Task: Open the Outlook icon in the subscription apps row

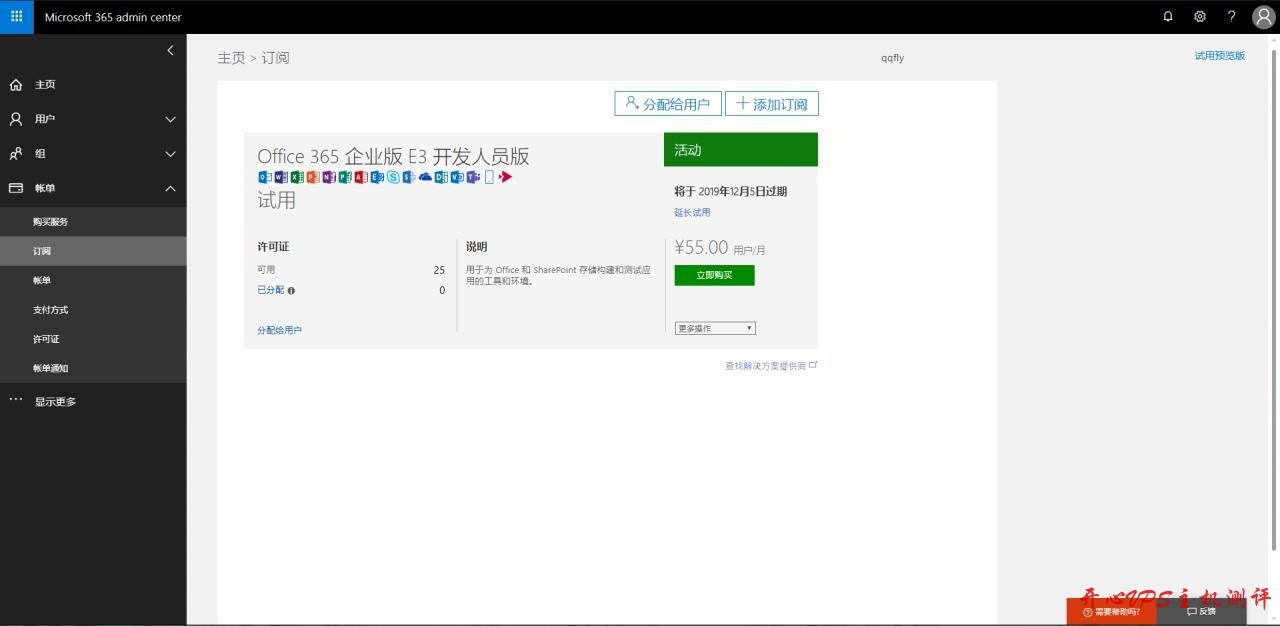Action: pyautogui.click(x=263, y=177)
